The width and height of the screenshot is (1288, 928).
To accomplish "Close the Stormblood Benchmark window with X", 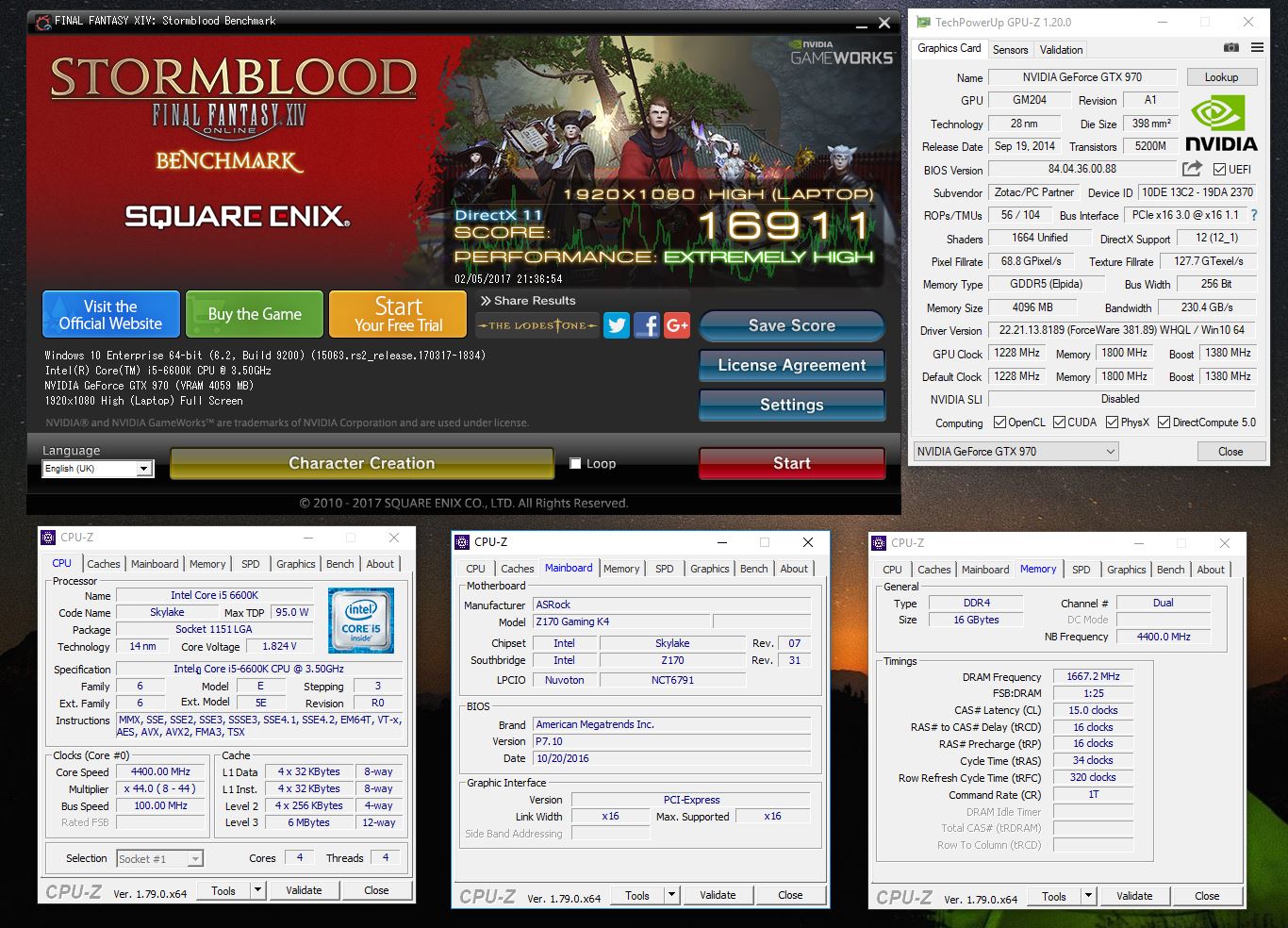I will tap(884, 23).
